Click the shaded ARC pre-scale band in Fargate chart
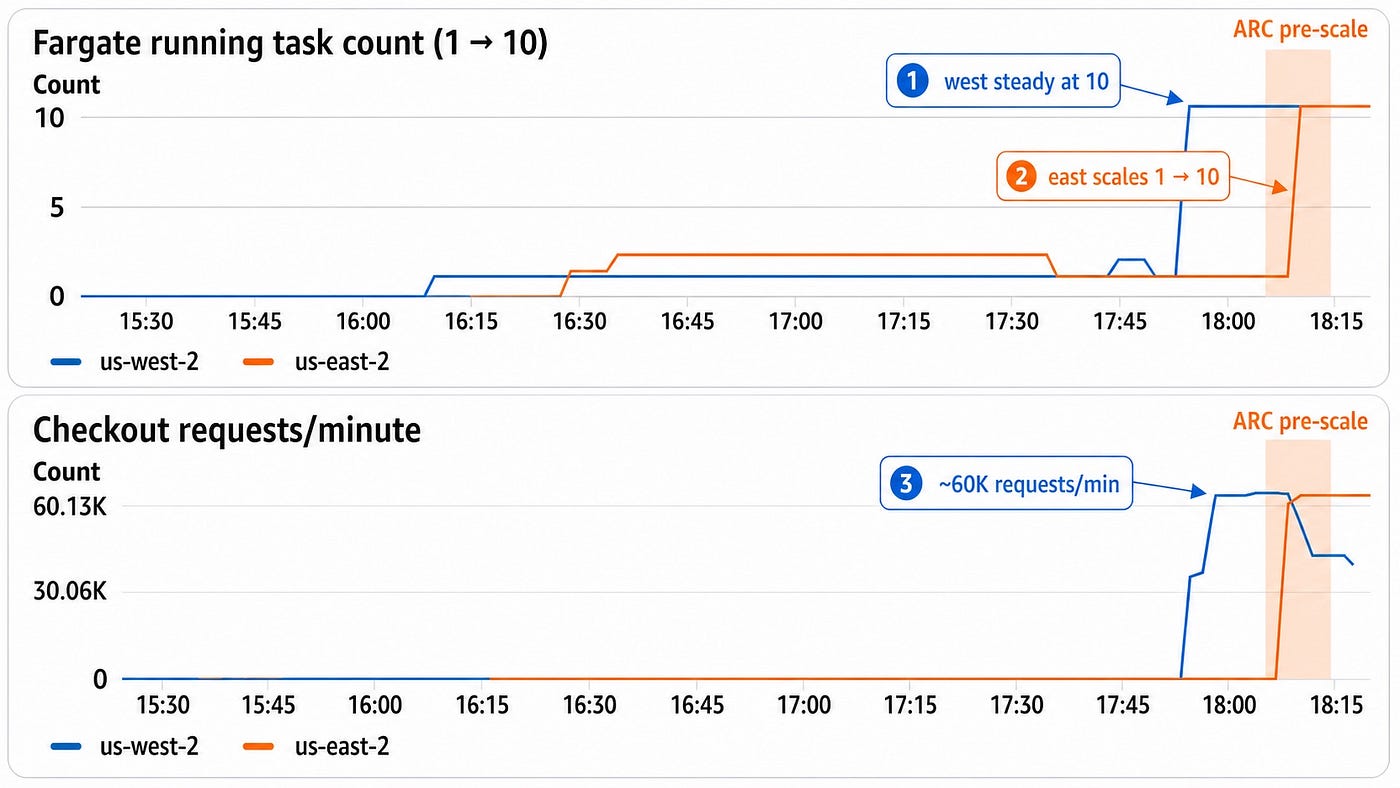Screen dimensions: 1400x788 point(1298,172)
